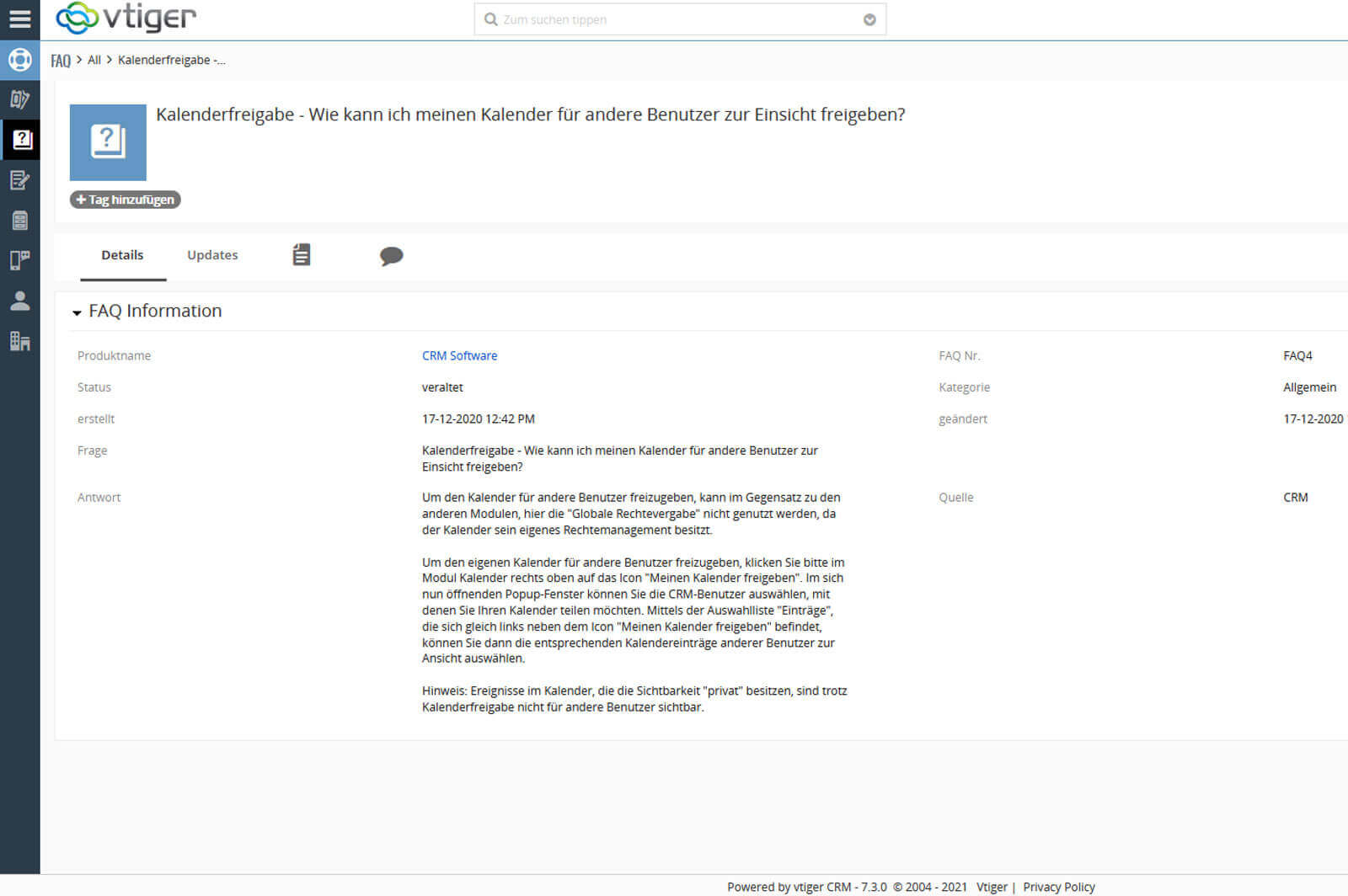This screenshot has height=896, width=1348.
Task: Click the vtiger logo
Action: tap(125, 19)
